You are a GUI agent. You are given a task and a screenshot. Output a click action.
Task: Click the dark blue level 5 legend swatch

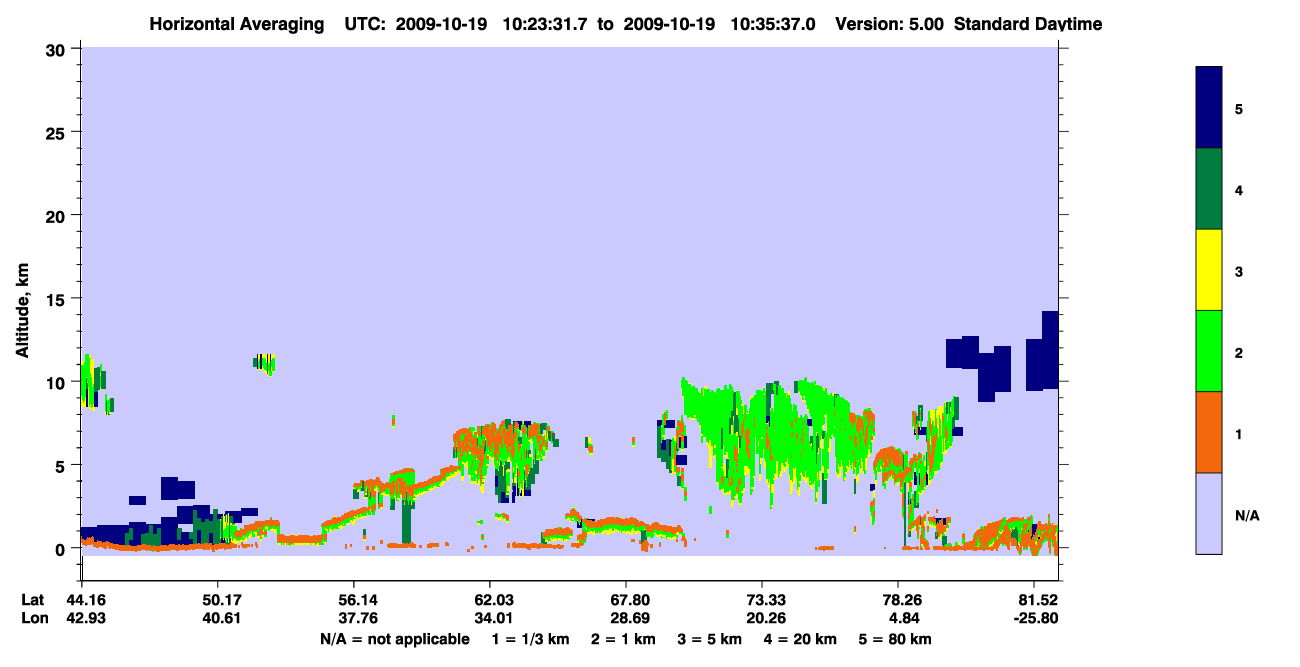(x=1209, y=107)
